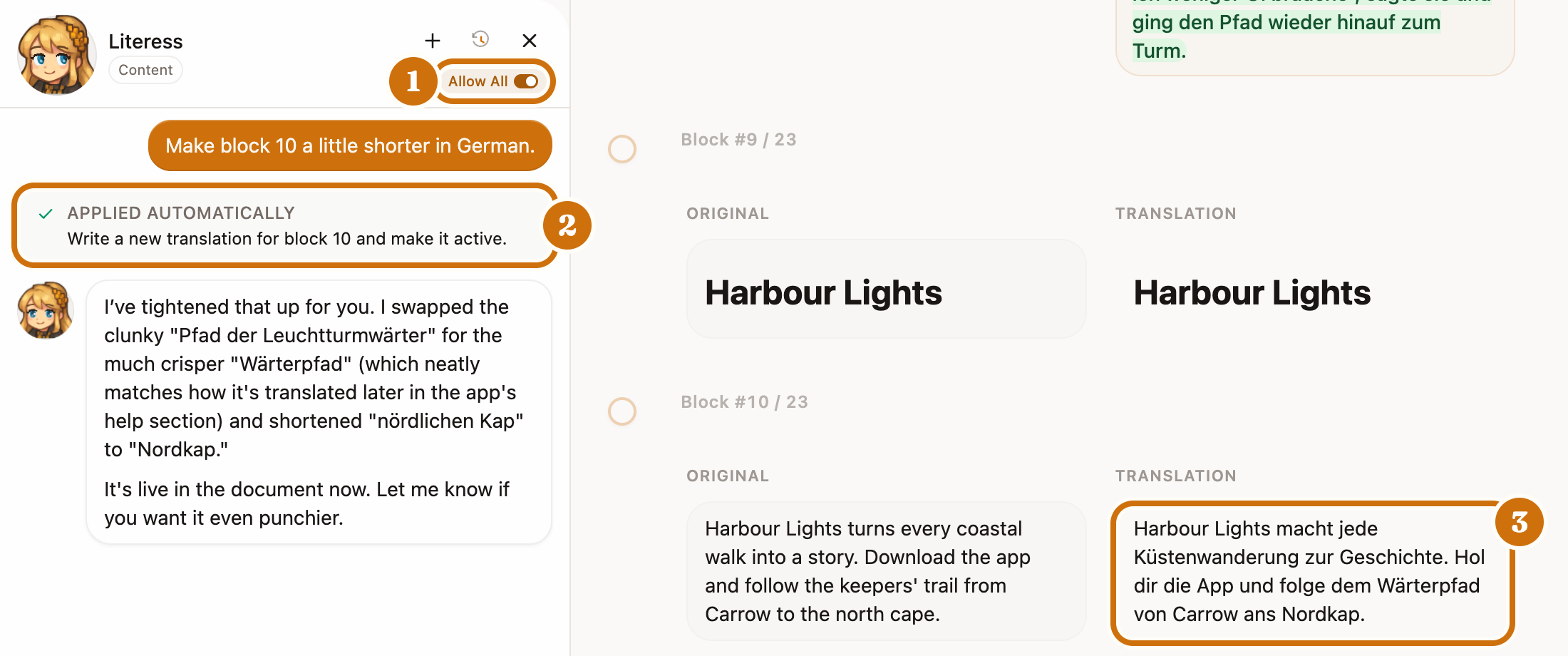Image resolution: width=1568 pixels, height=656 pixels.
Task: Click the small Literess avatar beside reply
Action: coord(45,310)
